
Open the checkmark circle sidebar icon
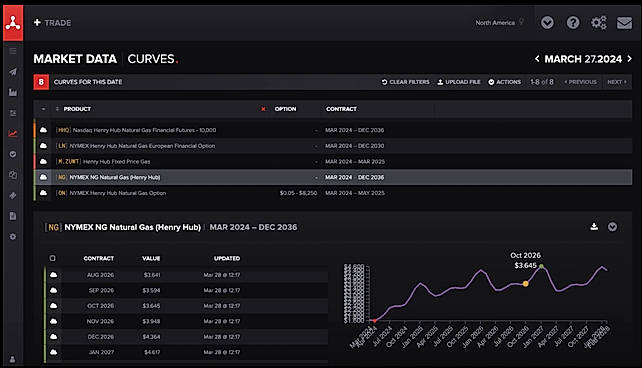13,154
